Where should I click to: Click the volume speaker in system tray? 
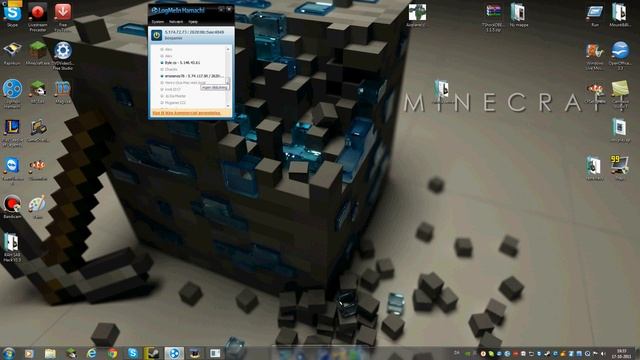point(603,354)
